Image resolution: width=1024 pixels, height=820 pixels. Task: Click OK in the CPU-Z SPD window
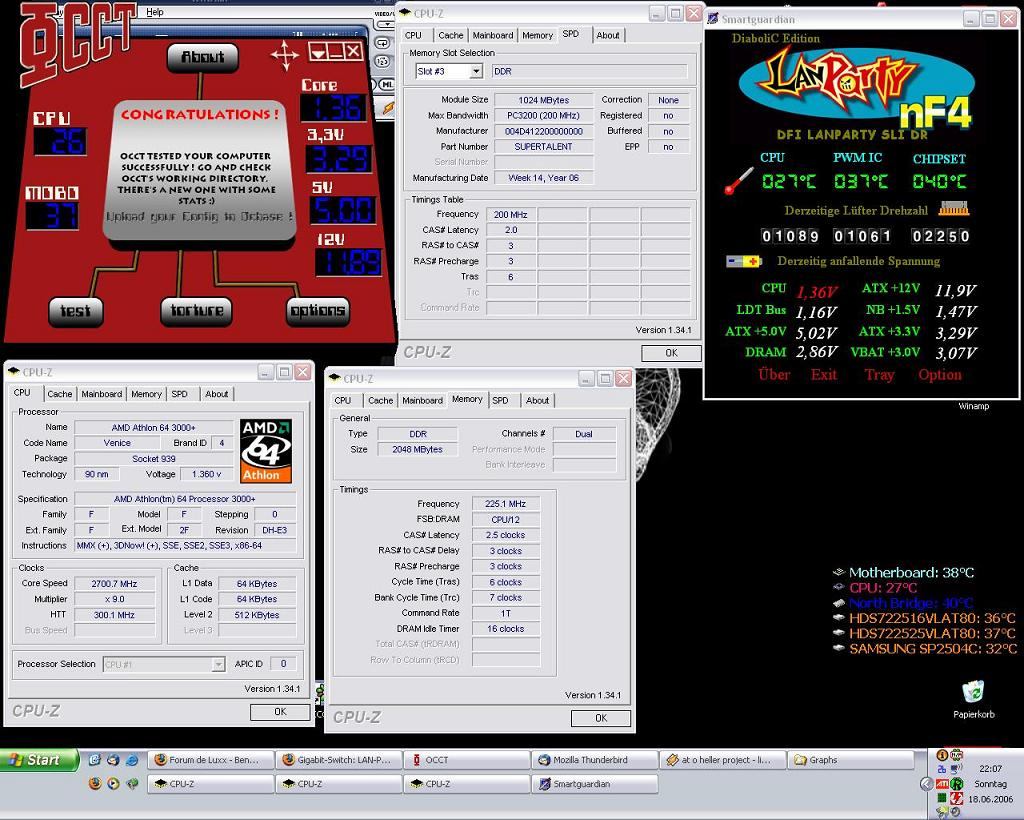pos(671,353)
